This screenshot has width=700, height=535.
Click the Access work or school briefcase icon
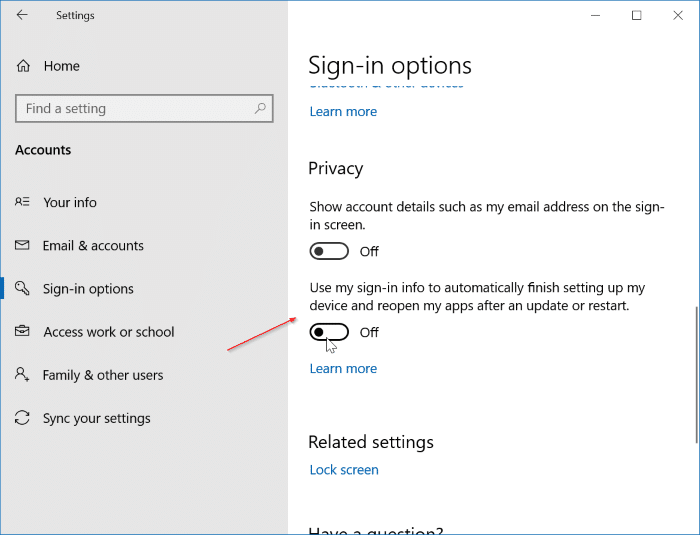[x=22, y=331]
